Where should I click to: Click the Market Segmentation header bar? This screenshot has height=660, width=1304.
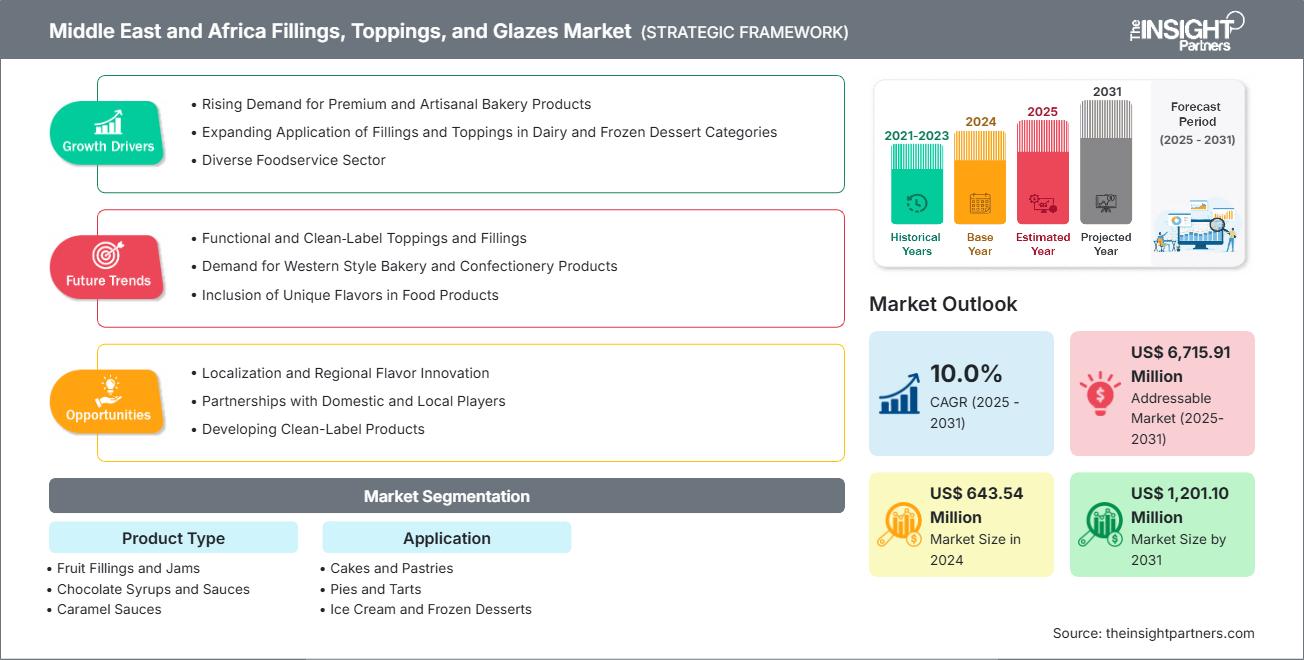pyautogui.click(x=447, y=496)
